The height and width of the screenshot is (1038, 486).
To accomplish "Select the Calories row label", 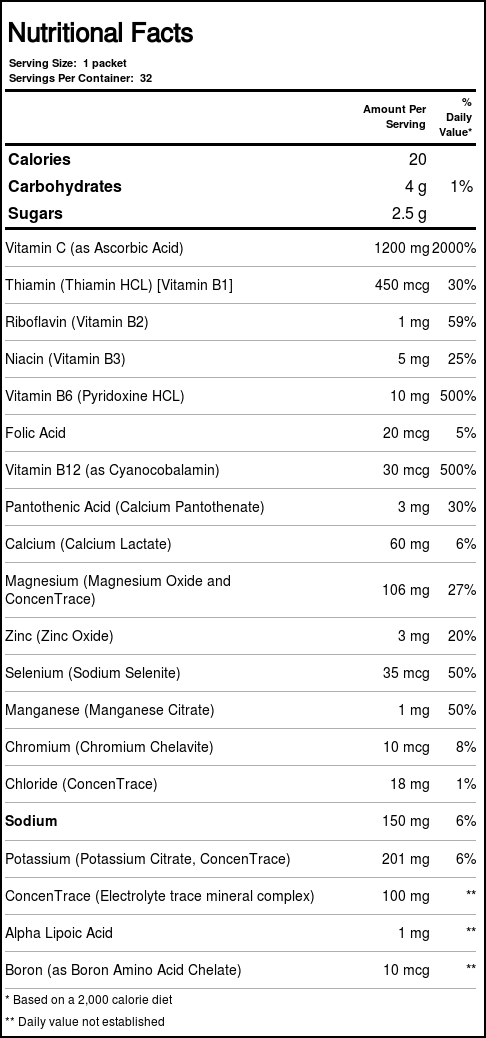I will point(39,160).
